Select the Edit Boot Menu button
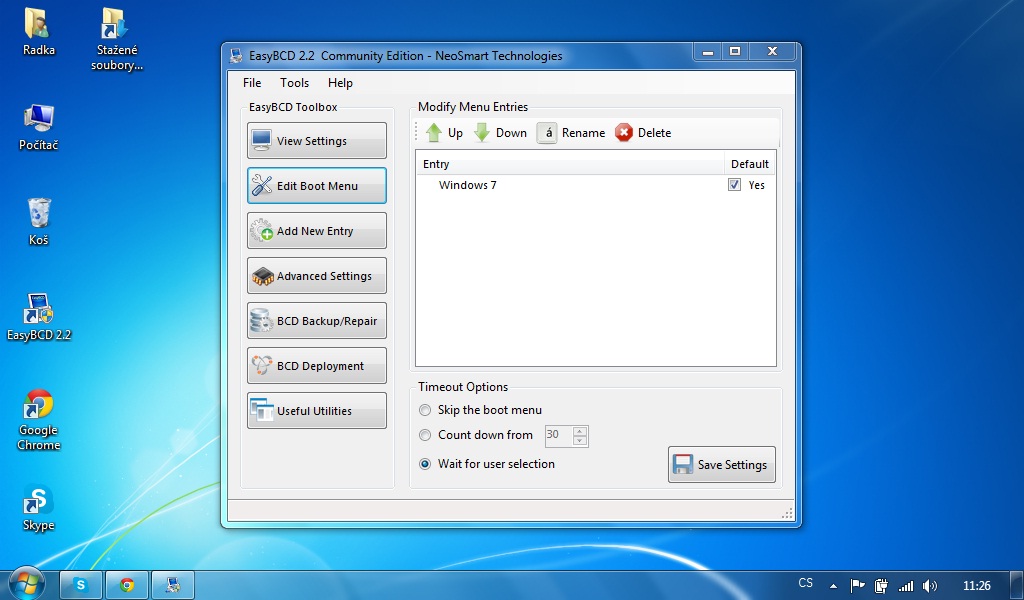The image size is (1024, 600). [317, 185]
